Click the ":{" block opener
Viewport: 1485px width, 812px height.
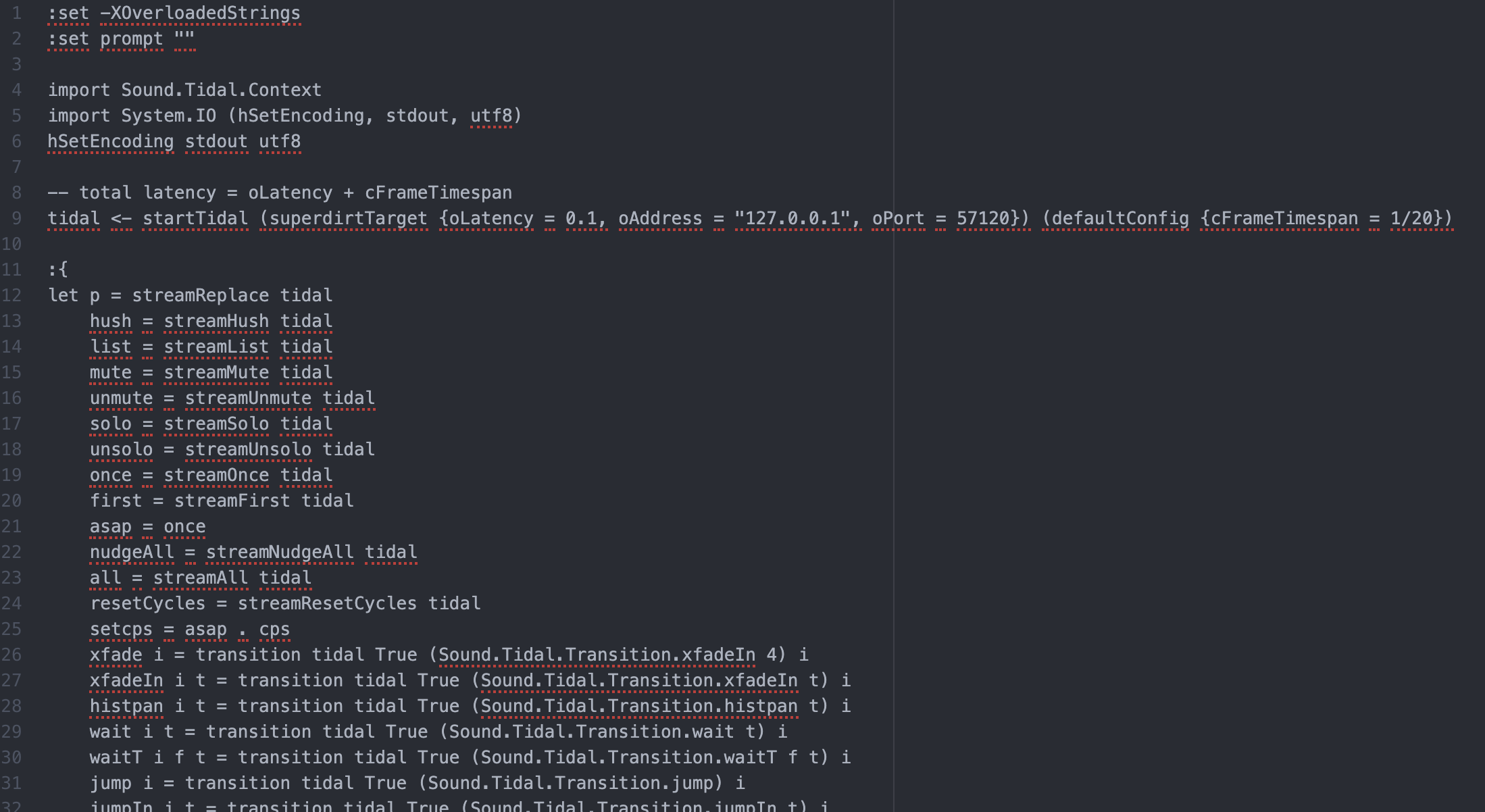pyautogui.click(x=58, y=270)
